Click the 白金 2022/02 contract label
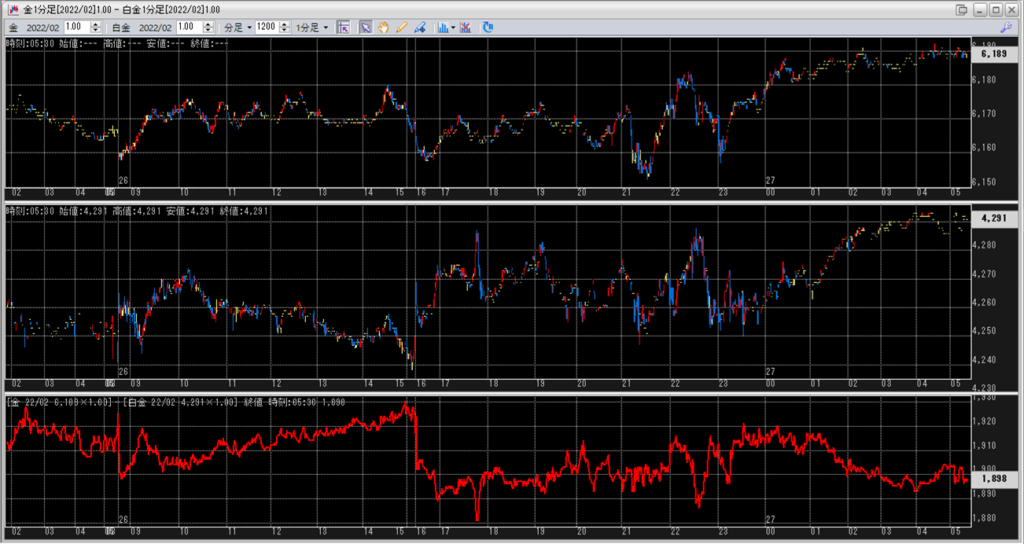This screenshot has width=1024, height=544. 156,27
